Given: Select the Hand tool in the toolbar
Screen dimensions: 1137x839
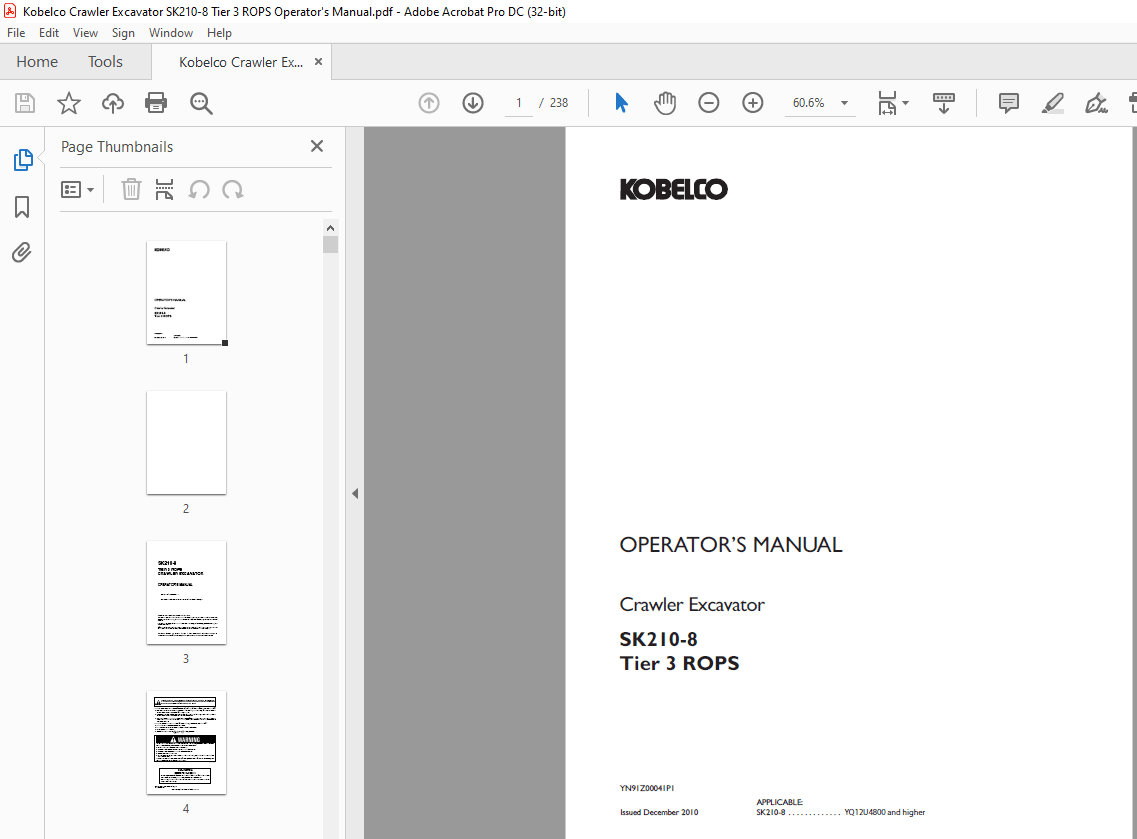Looking at the screenshot, I should pyautogui.click(x=665, y=103).
